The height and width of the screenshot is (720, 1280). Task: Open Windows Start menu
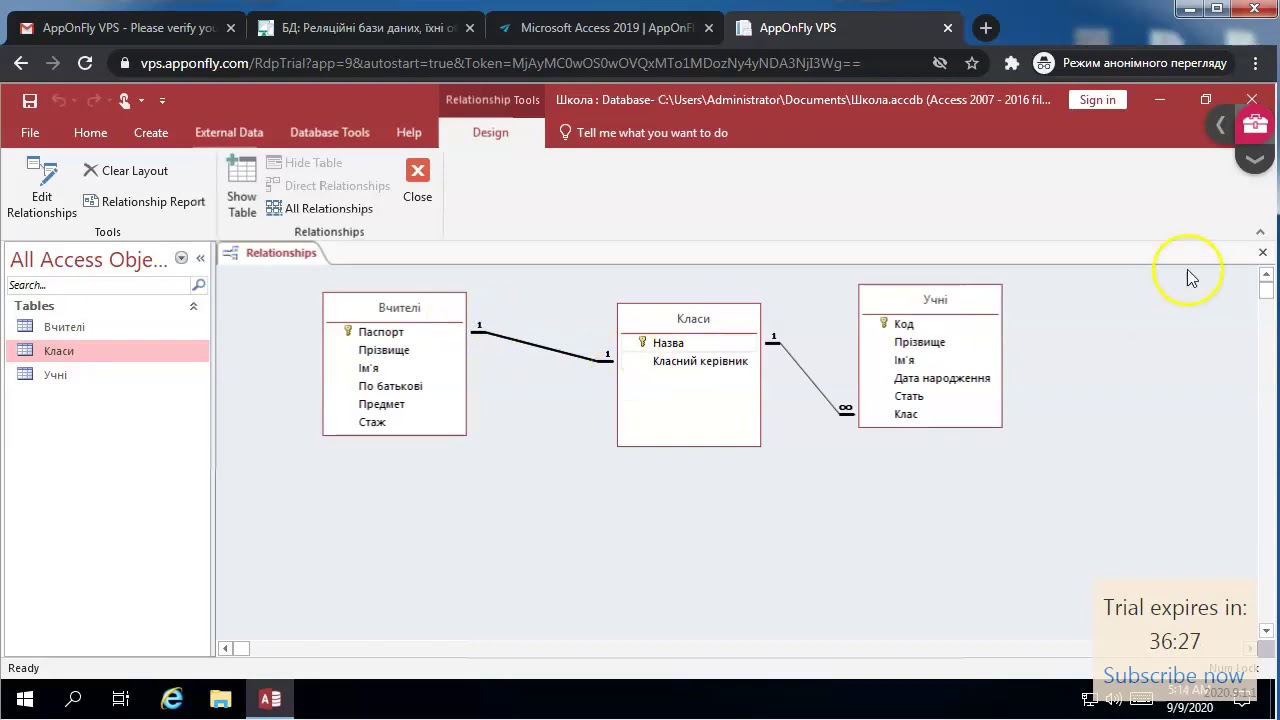click(x=24, y=699)
